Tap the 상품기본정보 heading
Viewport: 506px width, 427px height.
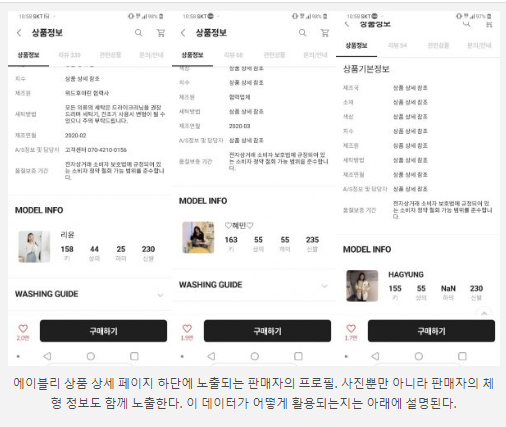(366, 69)
